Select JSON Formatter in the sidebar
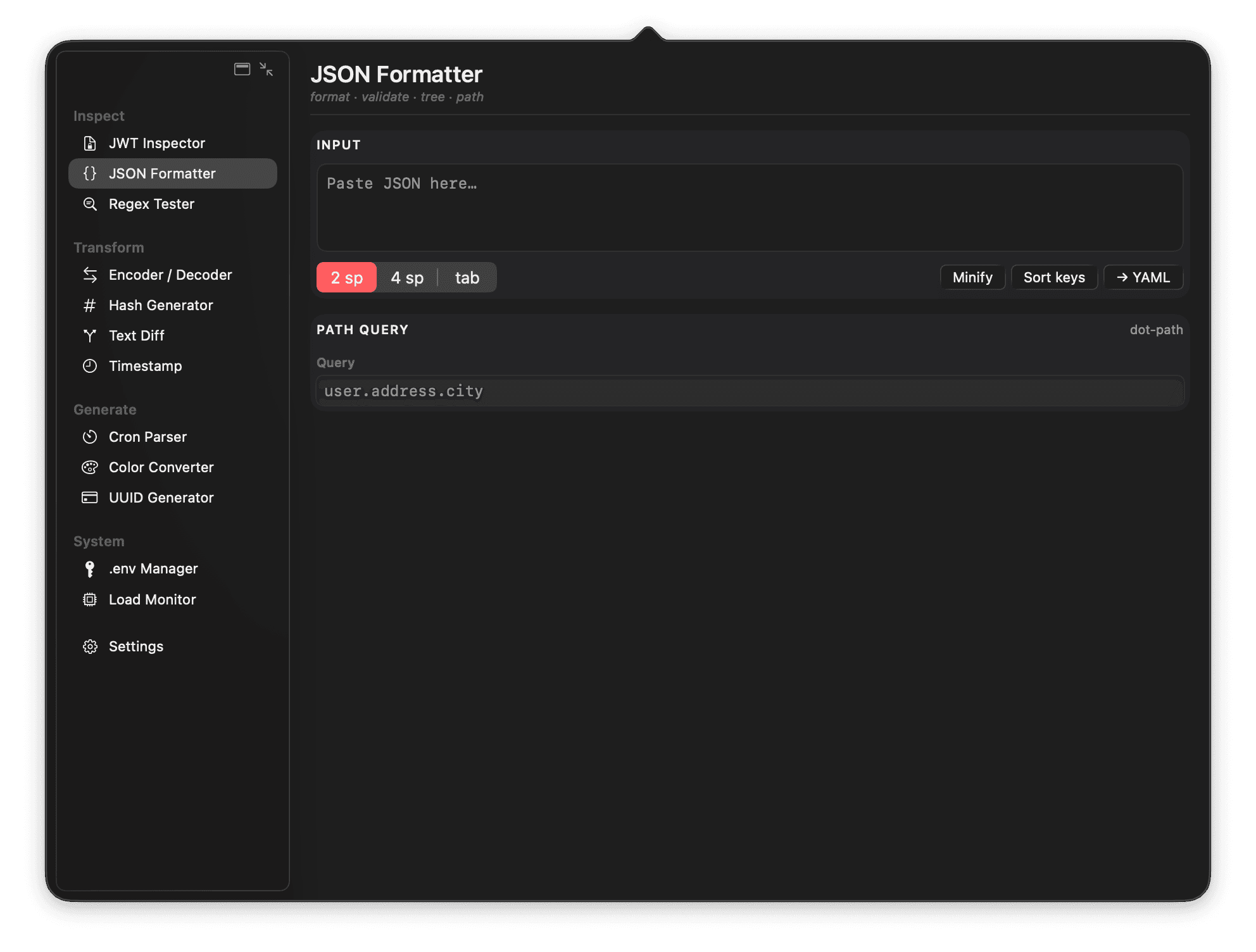The height and width of the screenshot is (952, 1256). [x=173, y=173]
